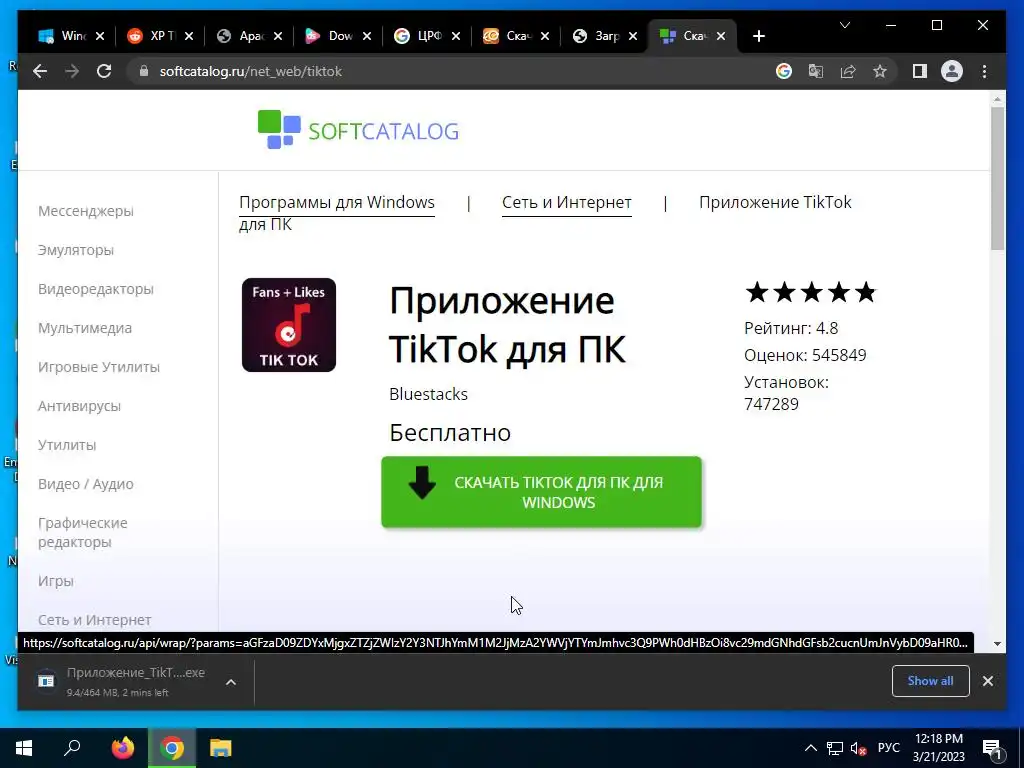Open Утилиты sidebar category
Image resolution: width=1024 pixels, height=768 pixels.
(67, 445)
